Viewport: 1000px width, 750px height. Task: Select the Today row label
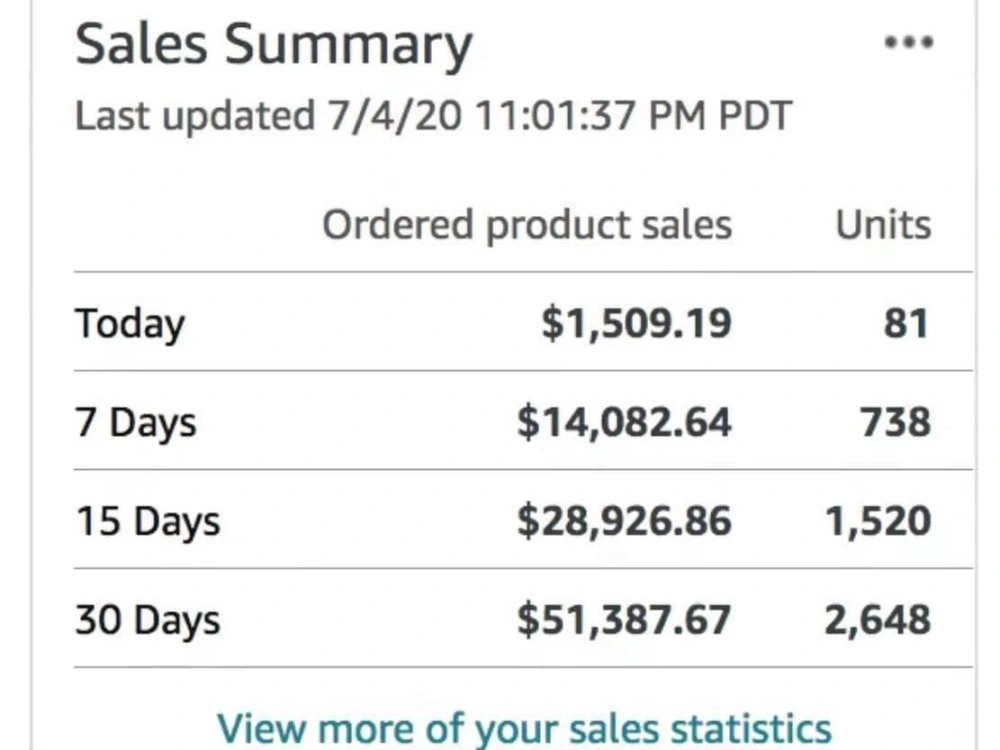coord(130,324)
